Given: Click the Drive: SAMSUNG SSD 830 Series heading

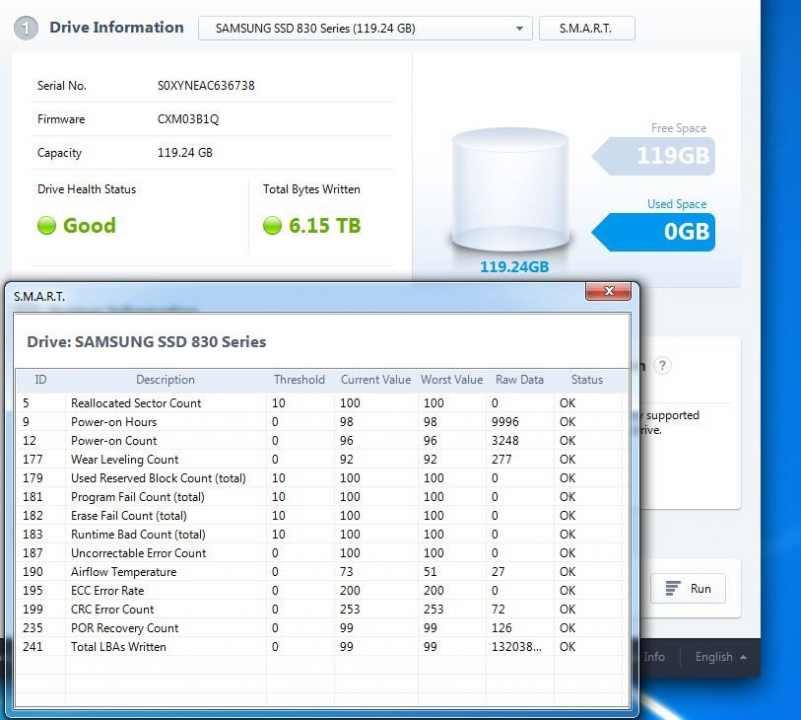Looking at the screenshot, I should (147, 342).
